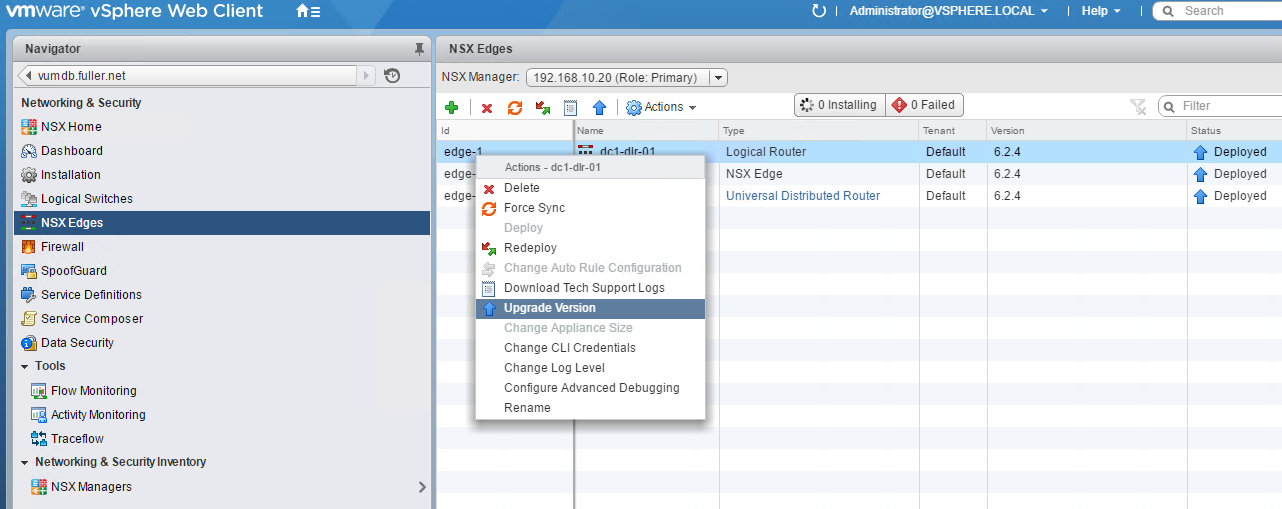This screenshot has height=509, width=1282.
Task: Click the Logical Switches icon
Action: [x=29, y=199]
